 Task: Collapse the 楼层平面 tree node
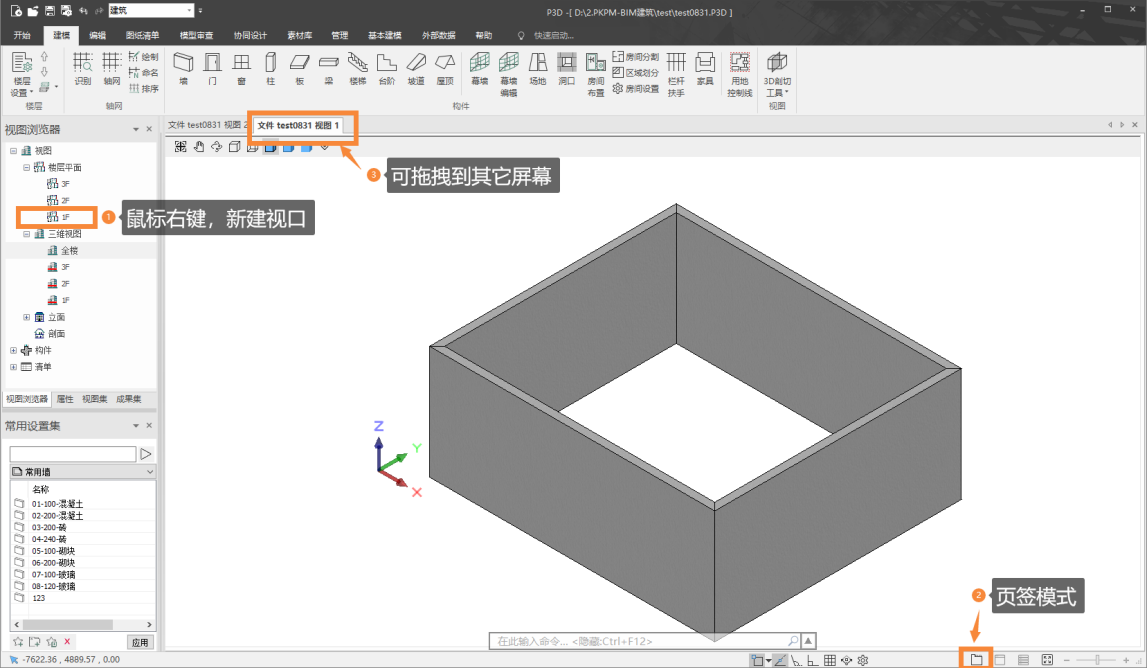[27, 168]
